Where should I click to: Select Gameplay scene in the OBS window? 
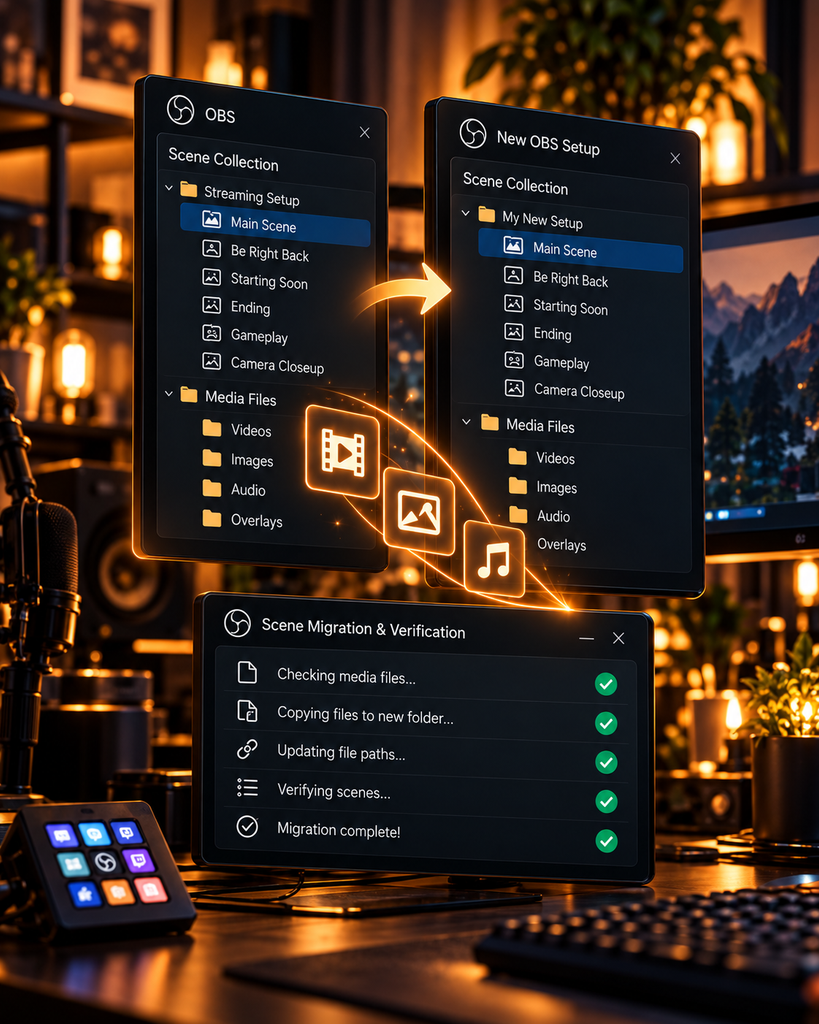pyautogui.click(x=259, y=336)
